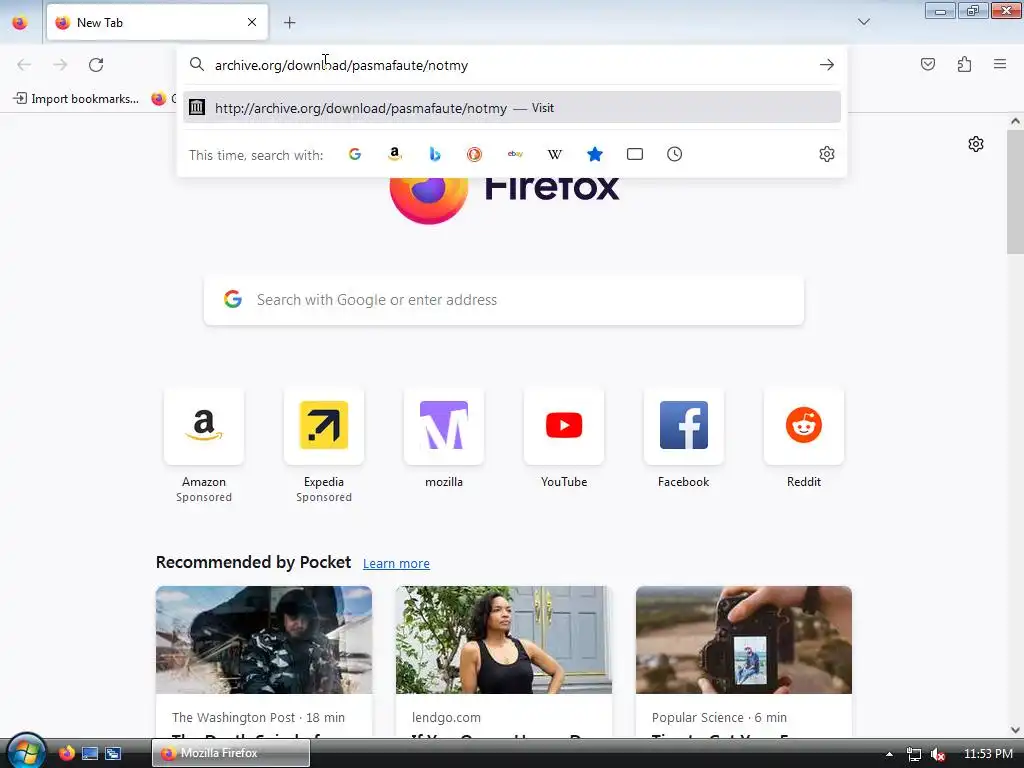The image size is (1024, 768).
Task: Go forward to next page
Action: (x=60, y=65)
